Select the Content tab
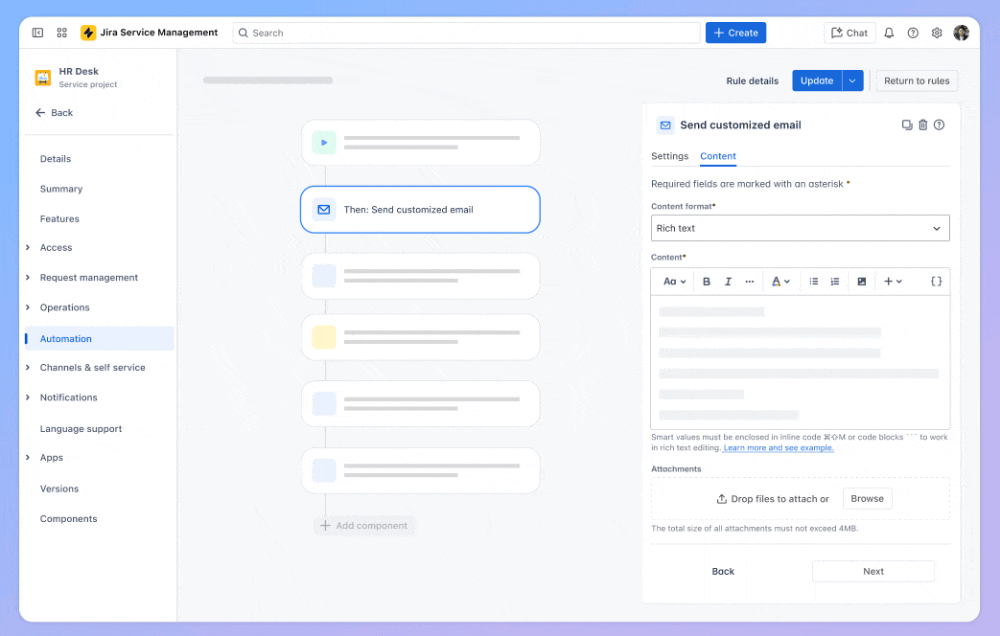The image size is (1000, 636). point(718,156)
